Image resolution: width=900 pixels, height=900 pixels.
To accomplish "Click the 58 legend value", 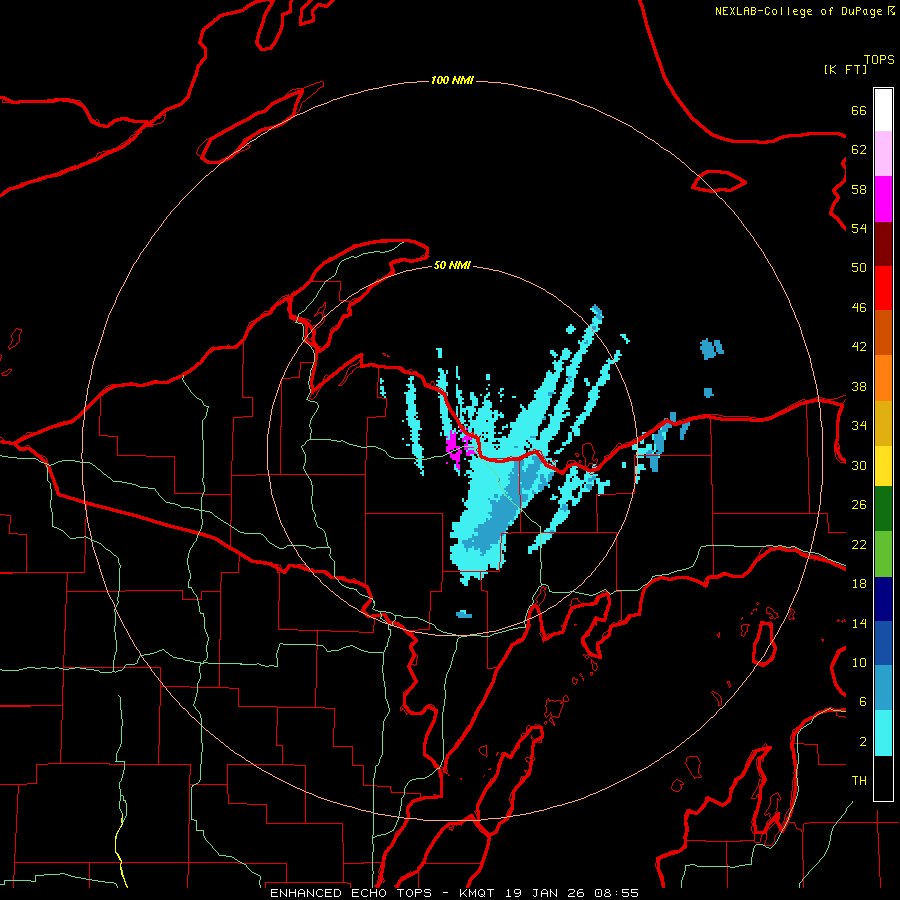I will point(859,189).
